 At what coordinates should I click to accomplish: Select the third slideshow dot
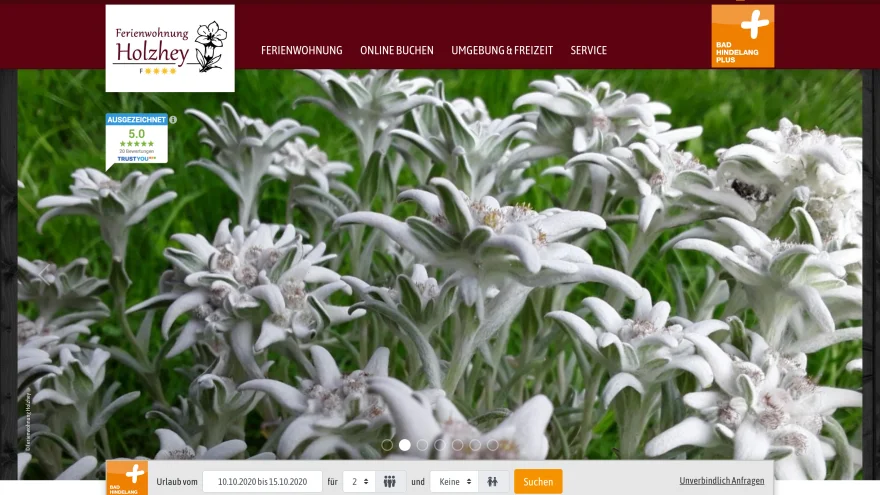(x=422, y=445)
